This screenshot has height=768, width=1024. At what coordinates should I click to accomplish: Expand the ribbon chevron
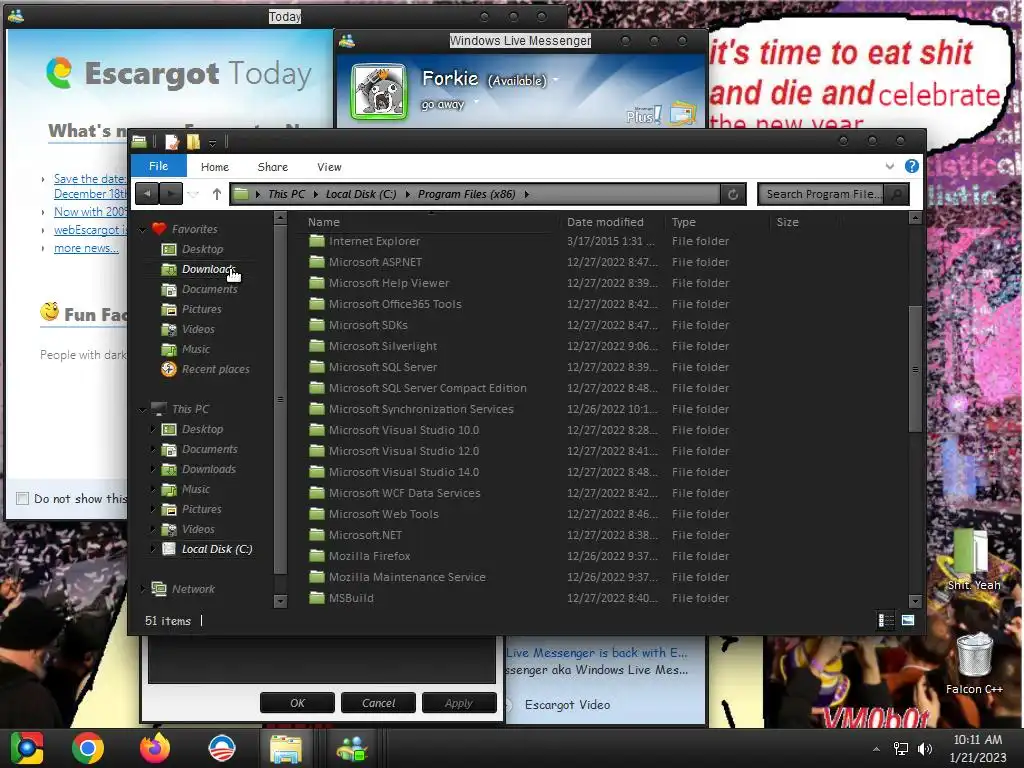coord(889,166)
